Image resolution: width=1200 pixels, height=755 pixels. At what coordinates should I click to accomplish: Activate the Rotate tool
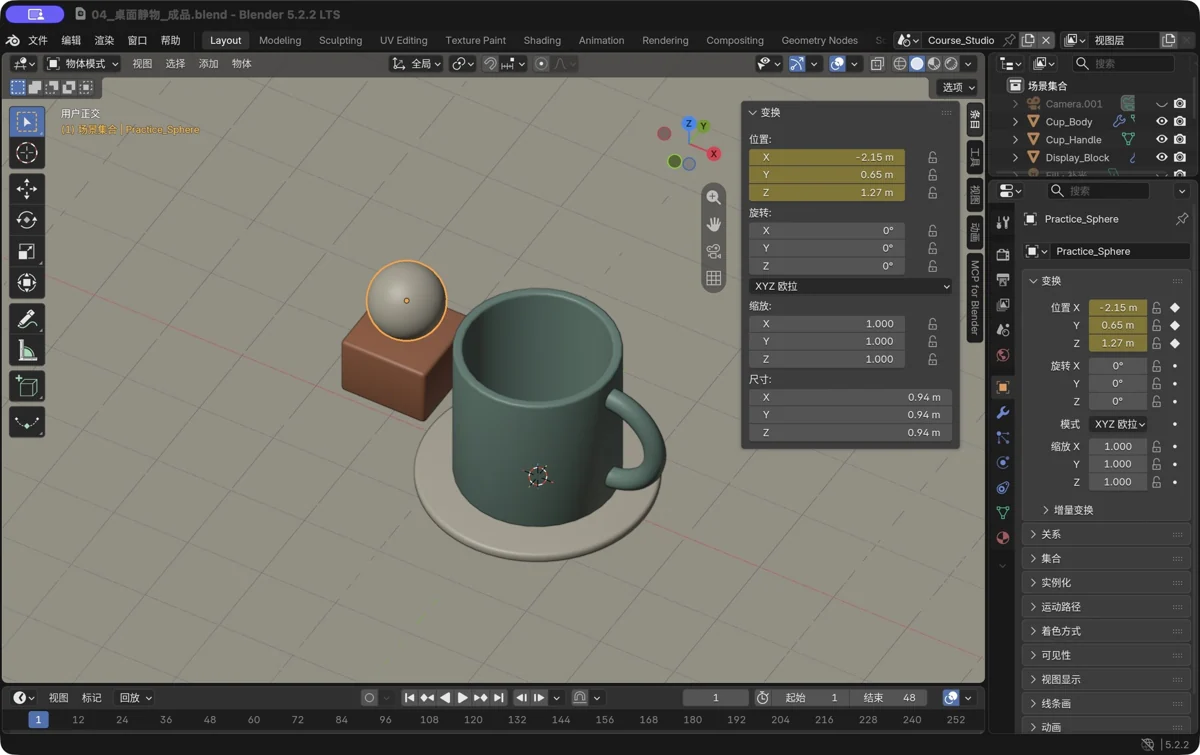pos(27,220)
